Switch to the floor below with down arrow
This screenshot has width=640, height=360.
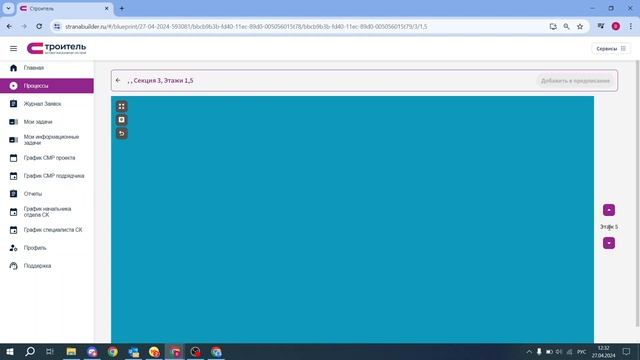coord(609,243)
